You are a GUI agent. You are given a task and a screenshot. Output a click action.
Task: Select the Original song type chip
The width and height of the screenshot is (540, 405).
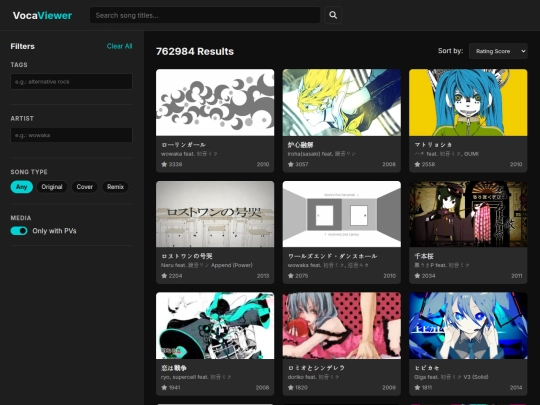click(52, 187)
